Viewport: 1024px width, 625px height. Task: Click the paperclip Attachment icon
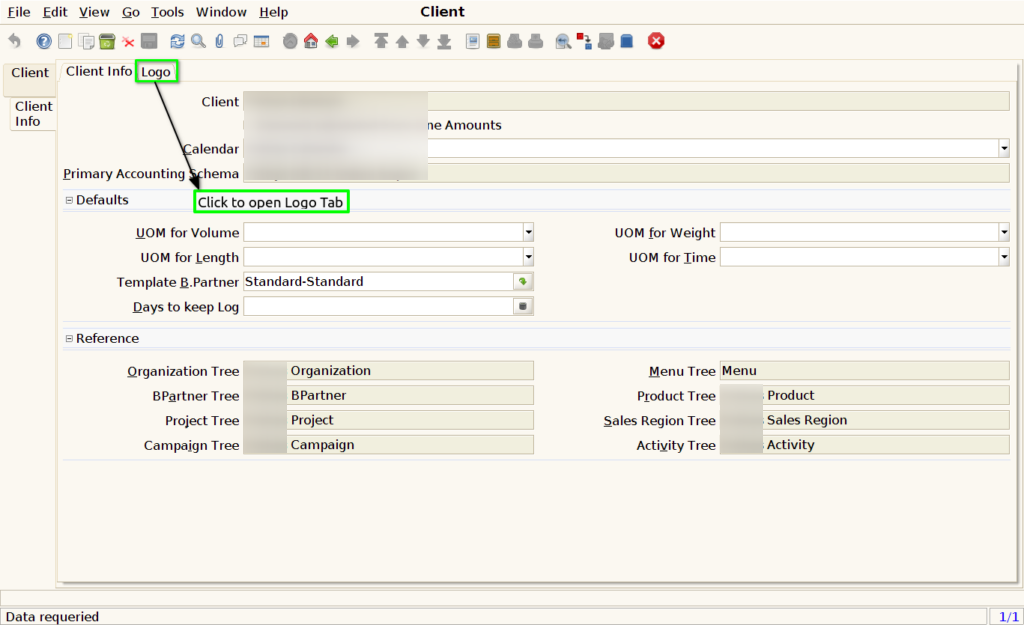219,41
